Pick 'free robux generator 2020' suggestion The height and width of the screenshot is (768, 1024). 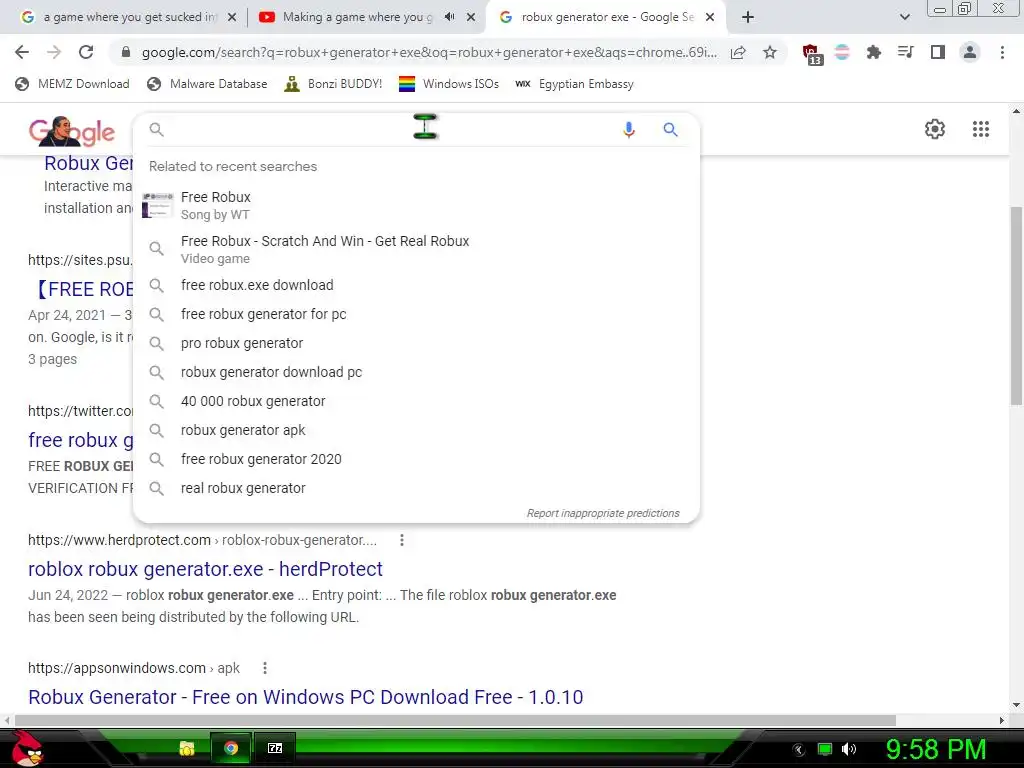[416, 459]
